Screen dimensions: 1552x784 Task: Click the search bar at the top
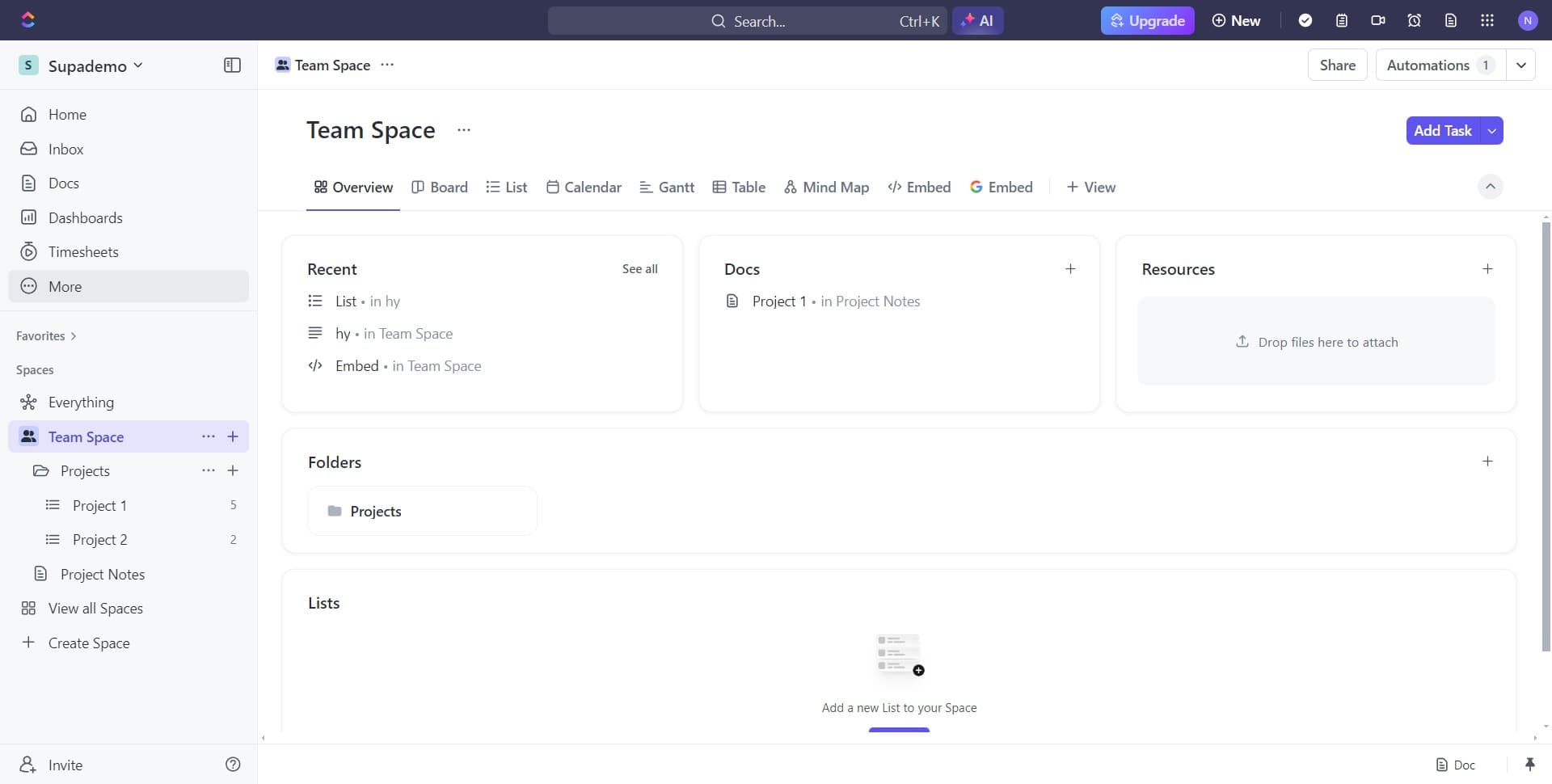(x=776, y=21)
